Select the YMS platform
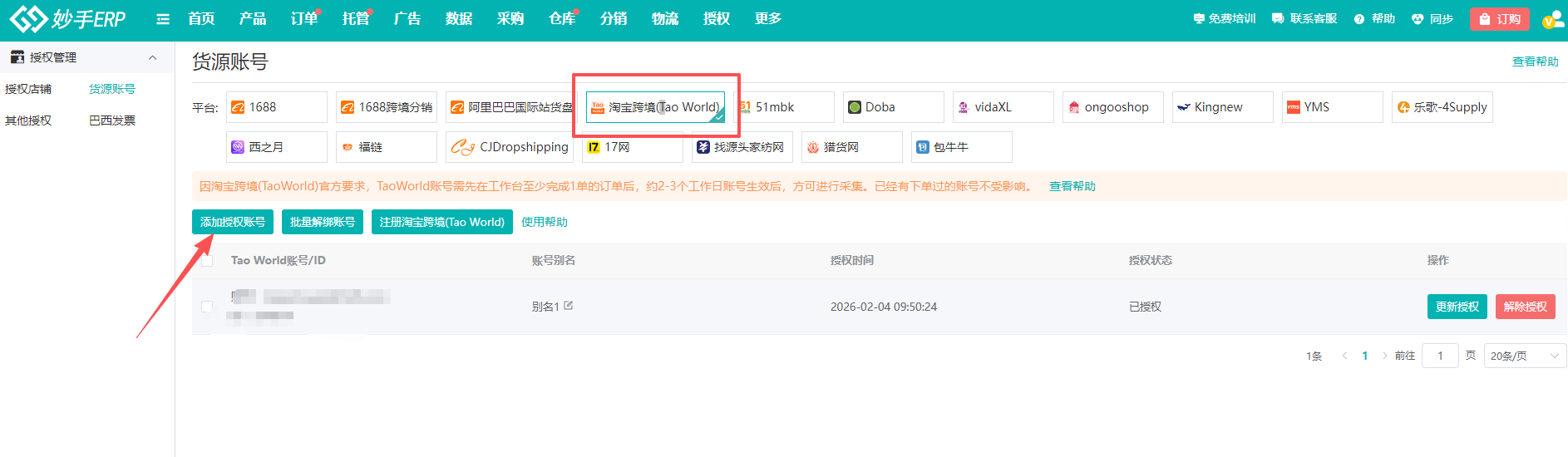Screen dimensions: 1568x457 [1333, 107]
